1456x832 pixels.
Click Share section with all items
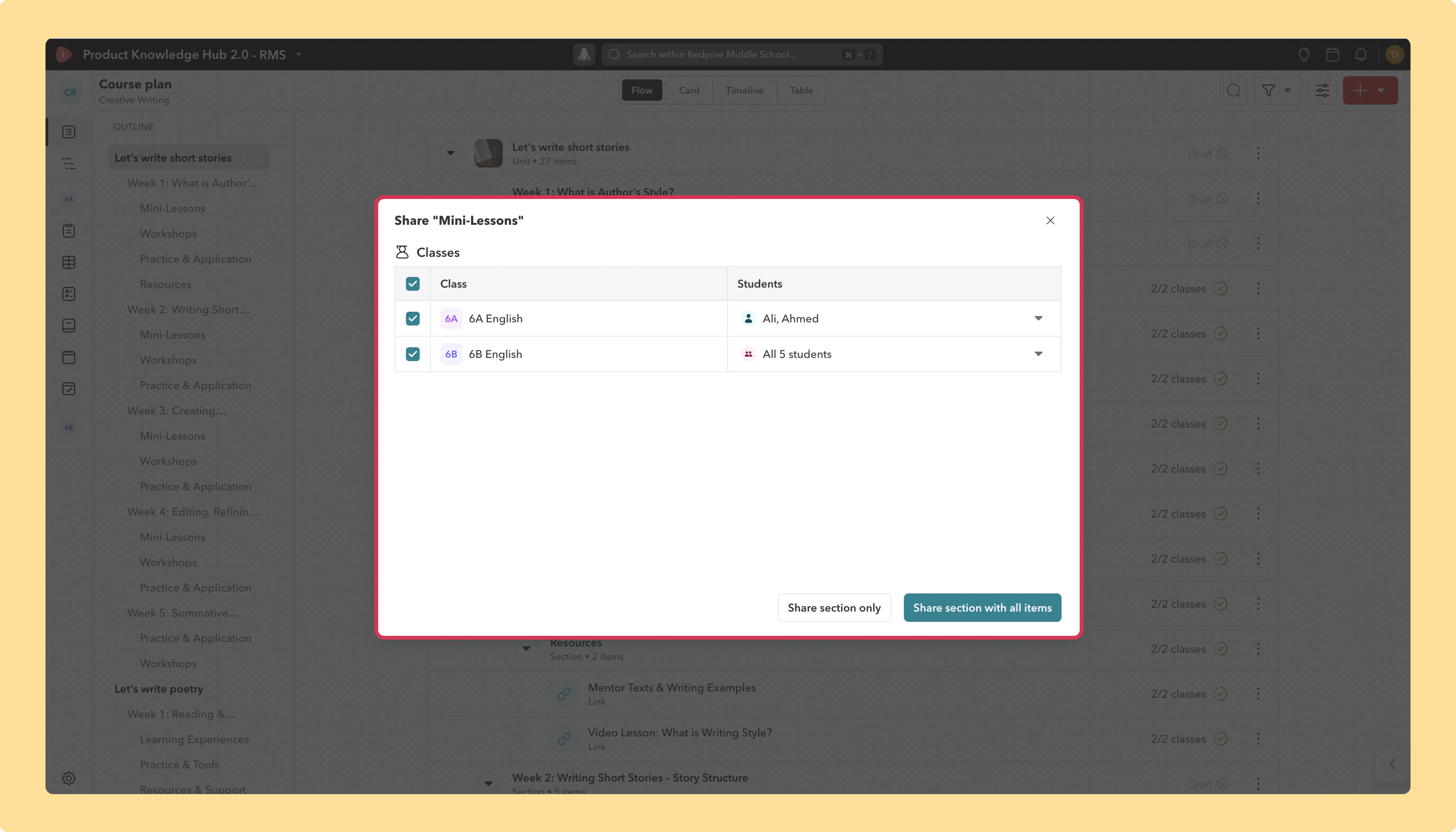[982, 607]
